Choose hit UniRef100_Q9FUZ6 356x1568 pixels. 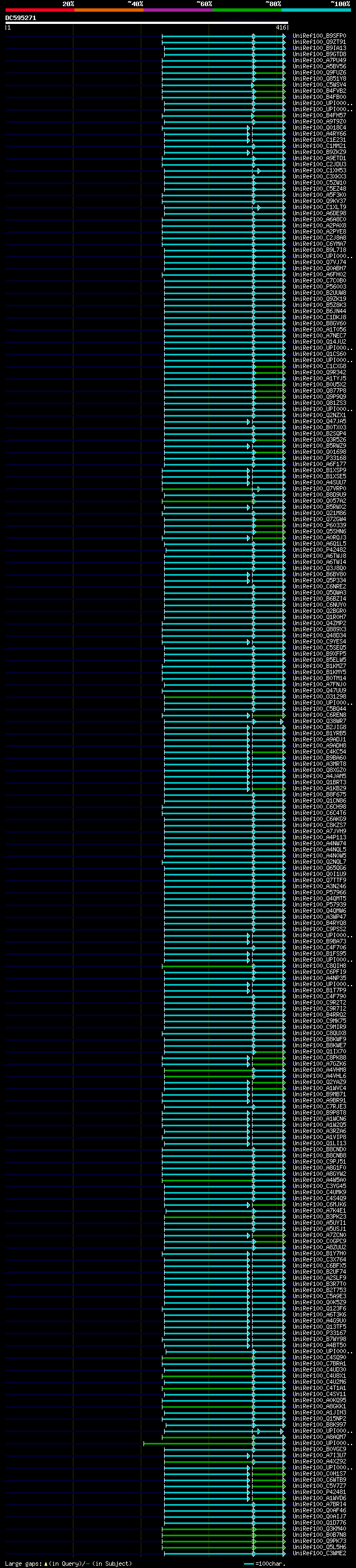click(x=319, y=72)
